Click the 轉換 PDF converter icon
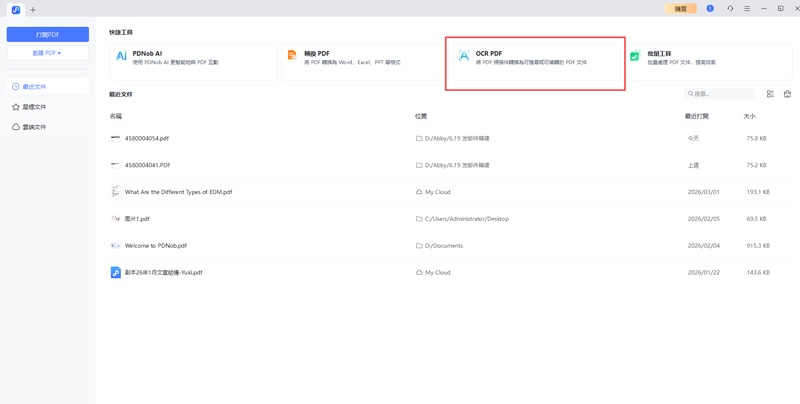The height and width of the screenshot is (404, 800). (292, 56)
